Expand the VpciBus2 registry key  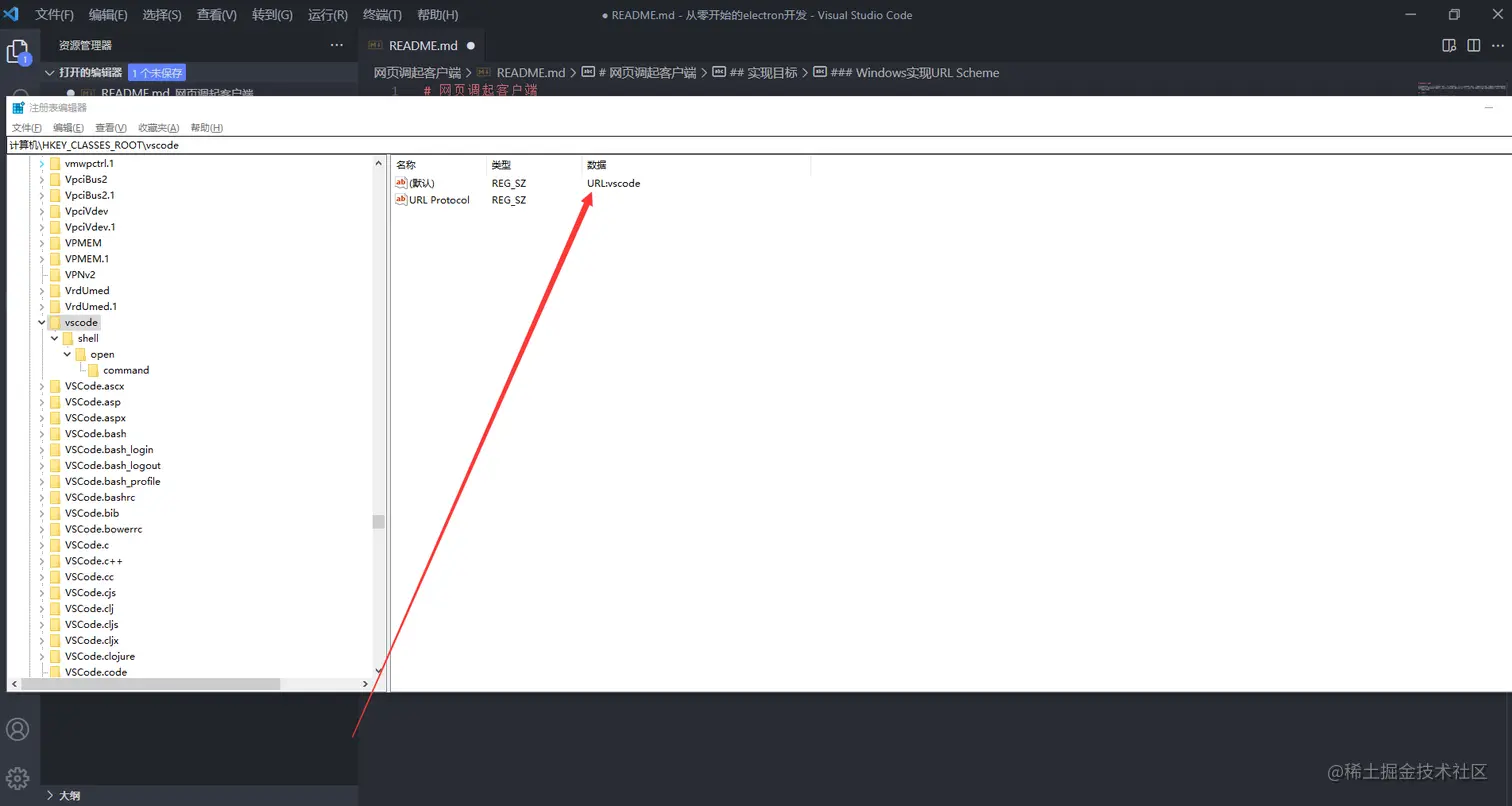pyautogui.click(x=42, y=180)
